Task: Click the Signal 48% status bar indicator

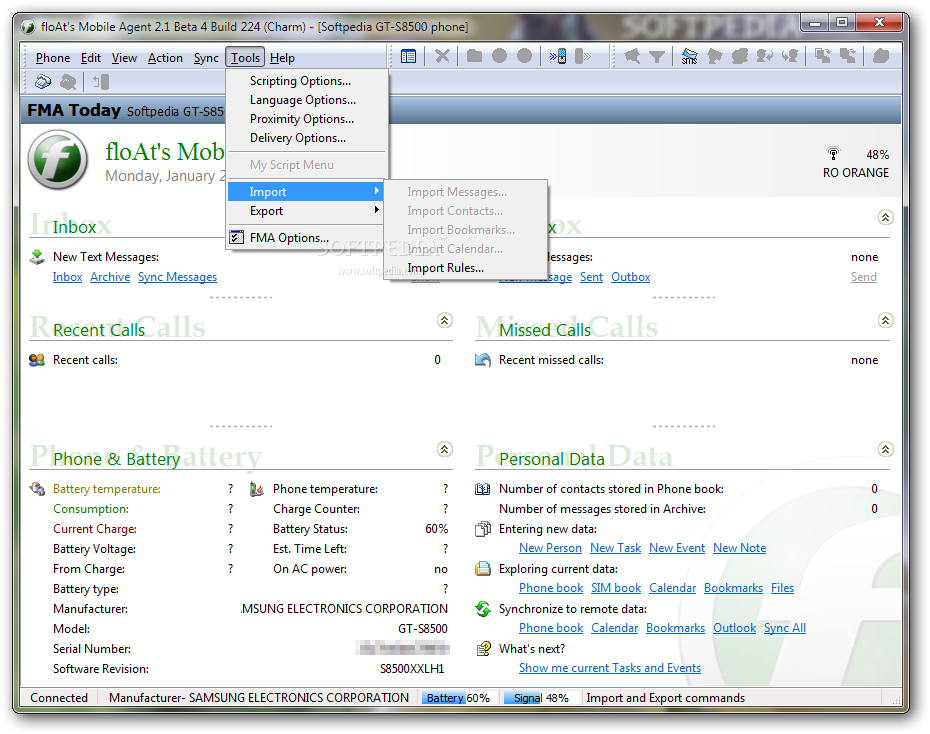Action: coord(541,698)
